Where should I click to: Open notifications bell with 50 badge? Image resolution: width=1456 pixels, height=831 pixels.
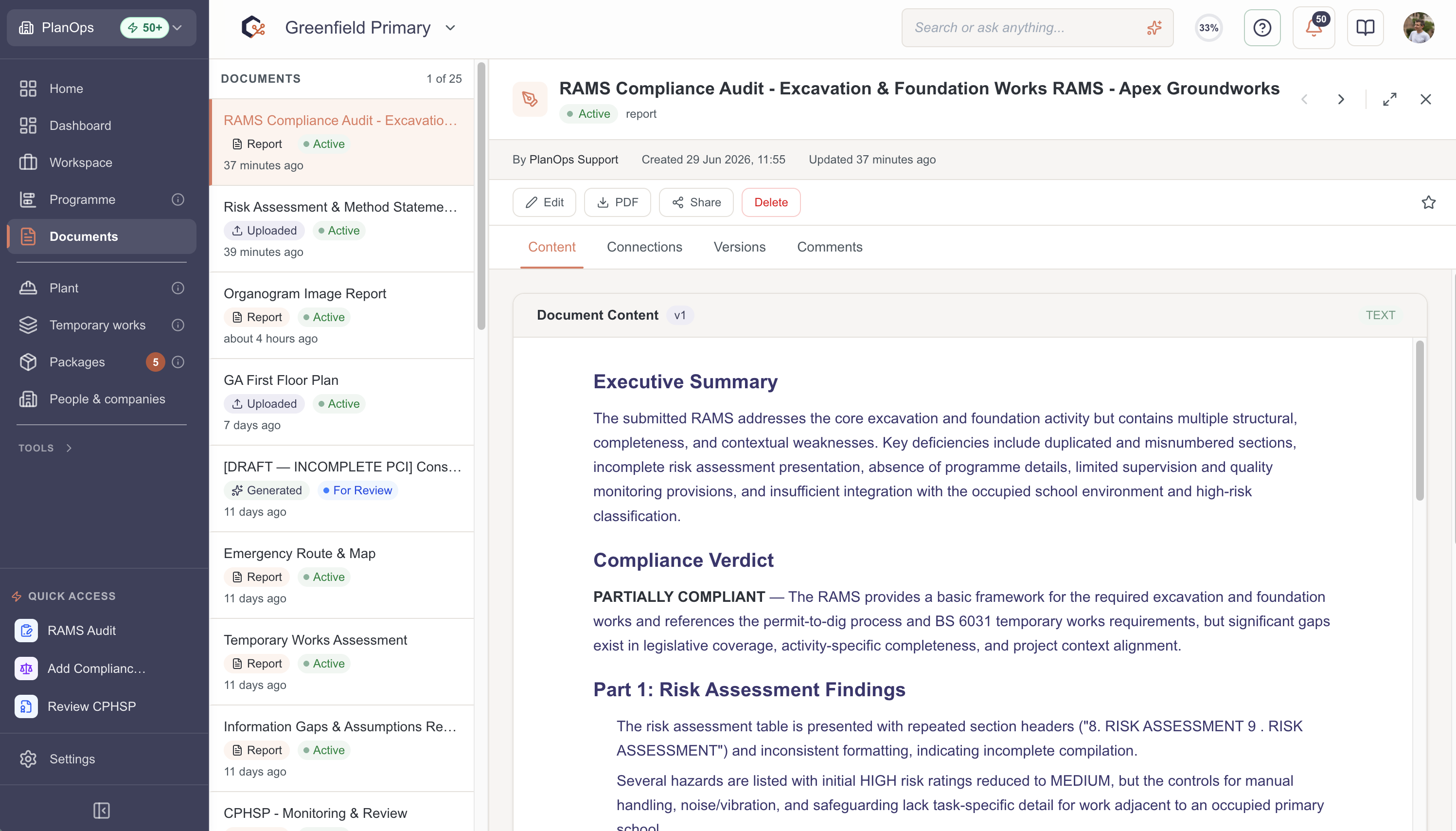[1314, 27]
